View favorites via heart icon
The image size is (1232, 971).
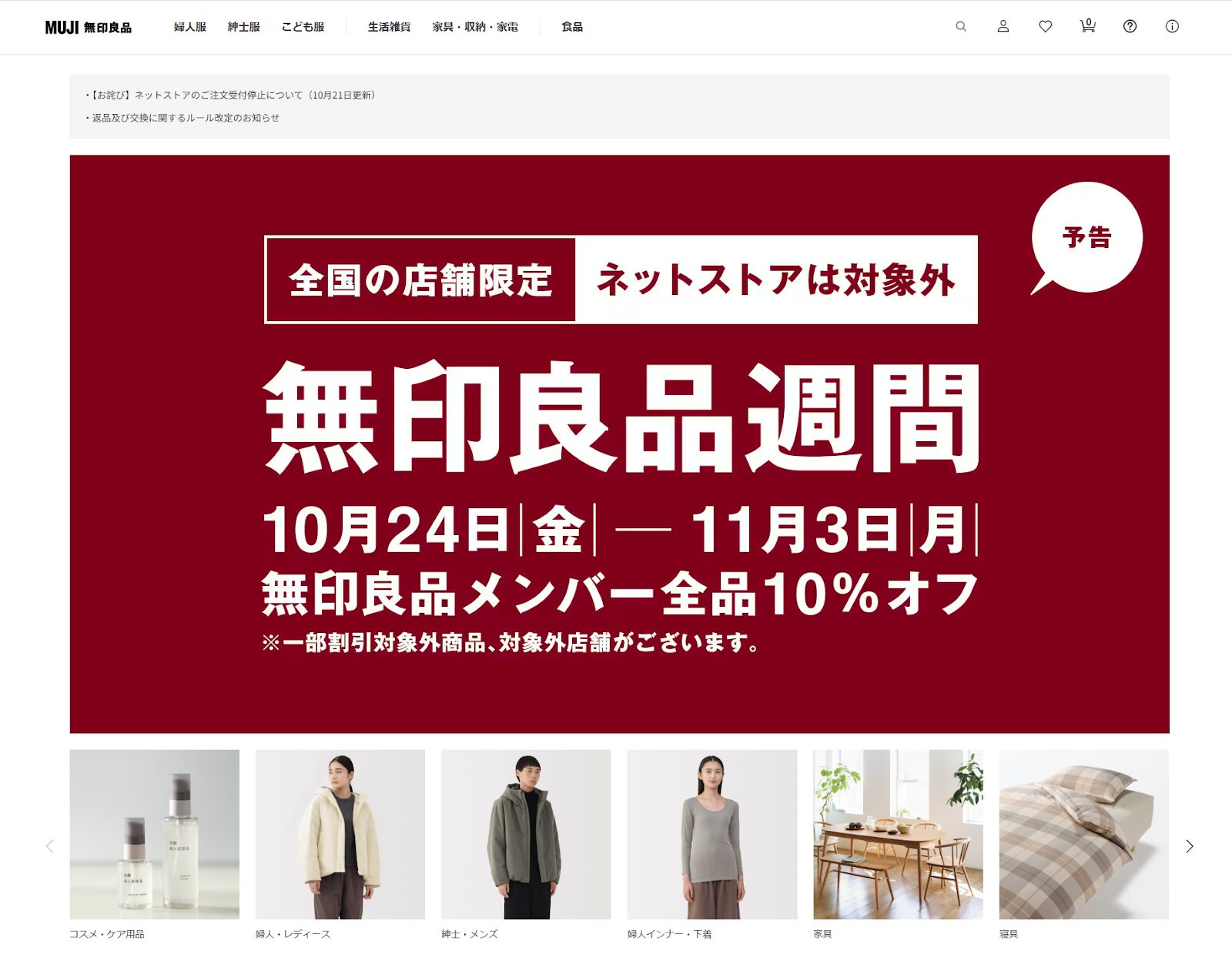click(1045, 26)
